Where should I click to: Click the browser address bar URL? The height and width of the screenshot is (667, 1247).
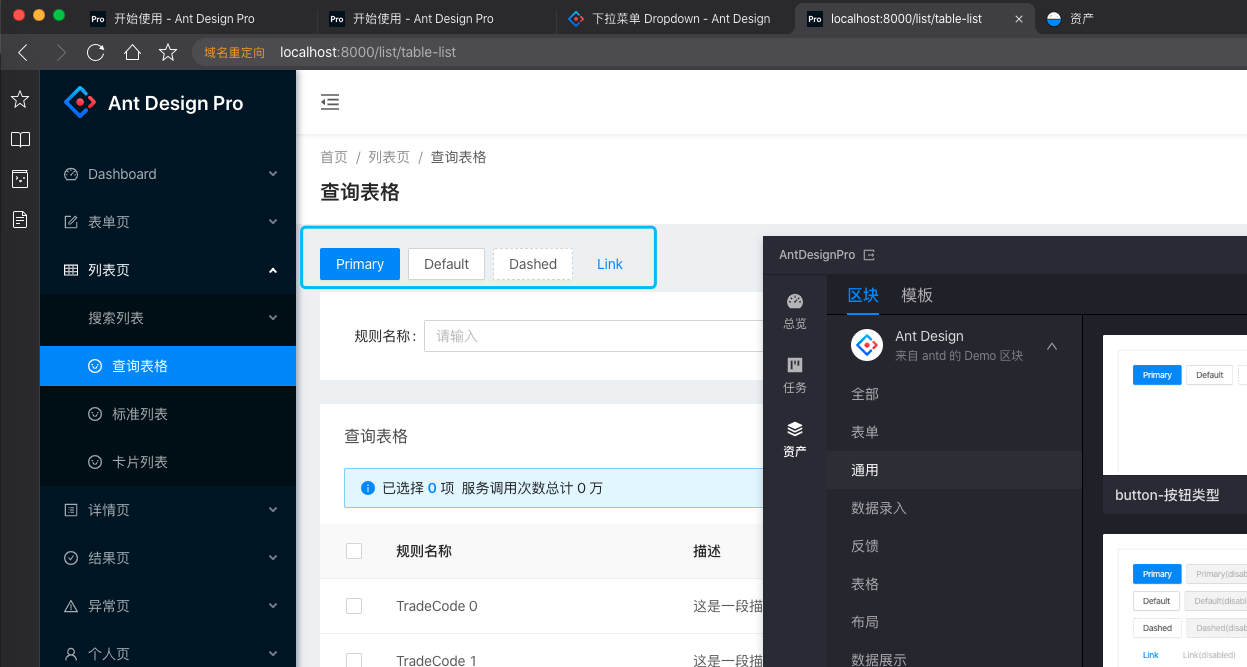click(368, 52)
